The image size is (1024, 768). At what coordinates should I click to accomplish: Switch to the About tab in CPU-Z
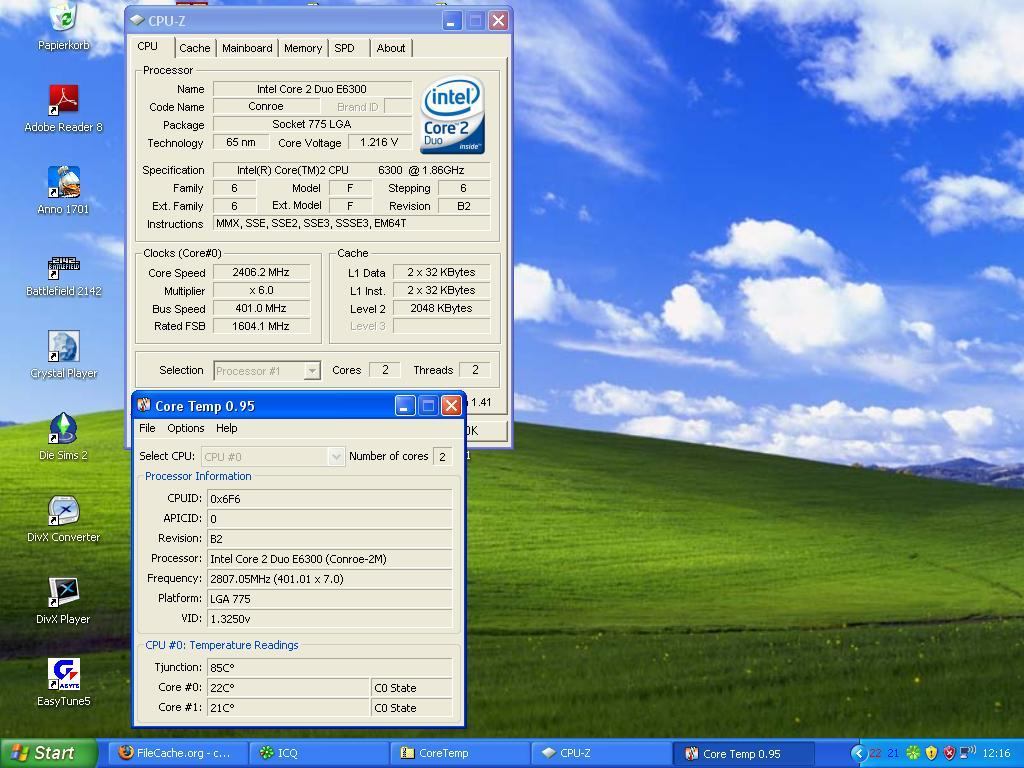click(391, 48)
